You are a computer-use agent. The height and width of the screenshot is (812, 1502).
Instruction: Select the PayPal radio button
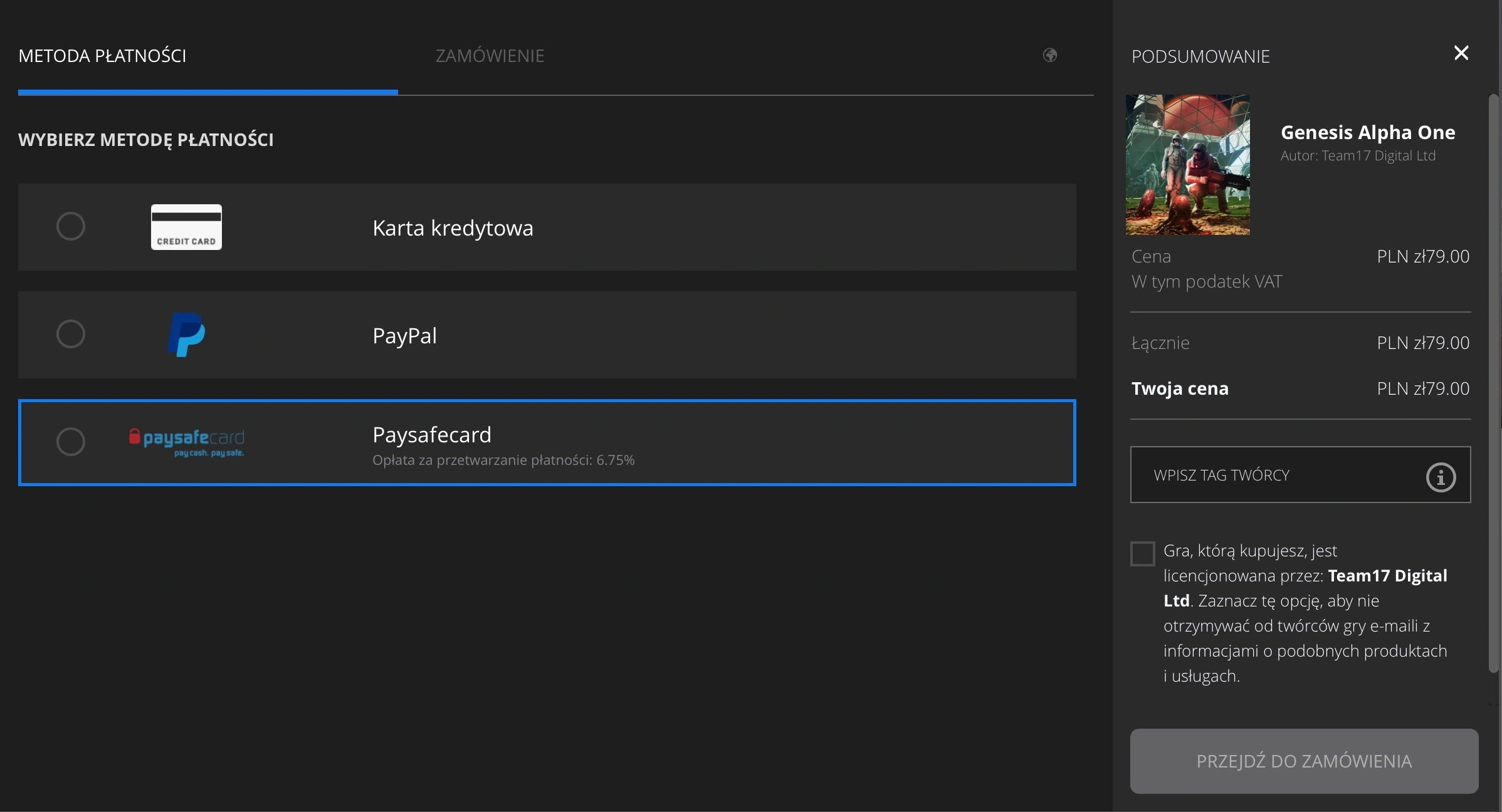pyautogui.click(x=71, y=334)
